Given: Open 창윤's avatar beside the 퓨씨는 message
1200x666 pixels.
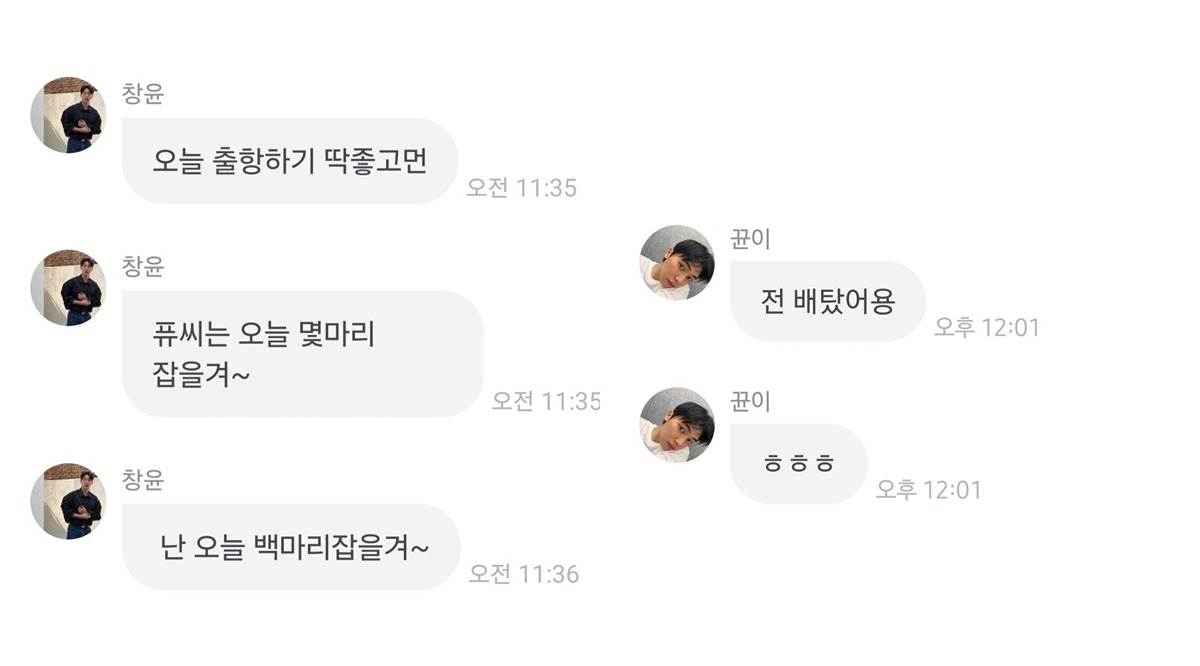Looking at the screenshot, I should 68,288.
